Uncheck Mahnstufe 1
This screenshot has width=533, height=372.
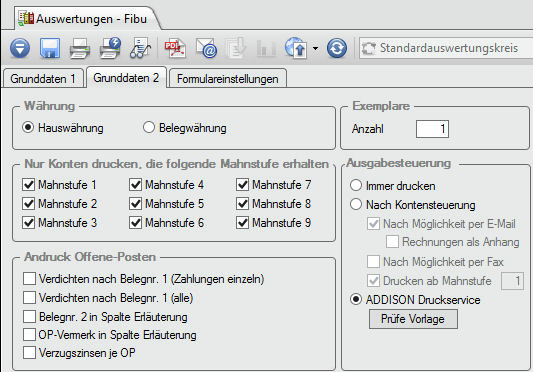29,185
